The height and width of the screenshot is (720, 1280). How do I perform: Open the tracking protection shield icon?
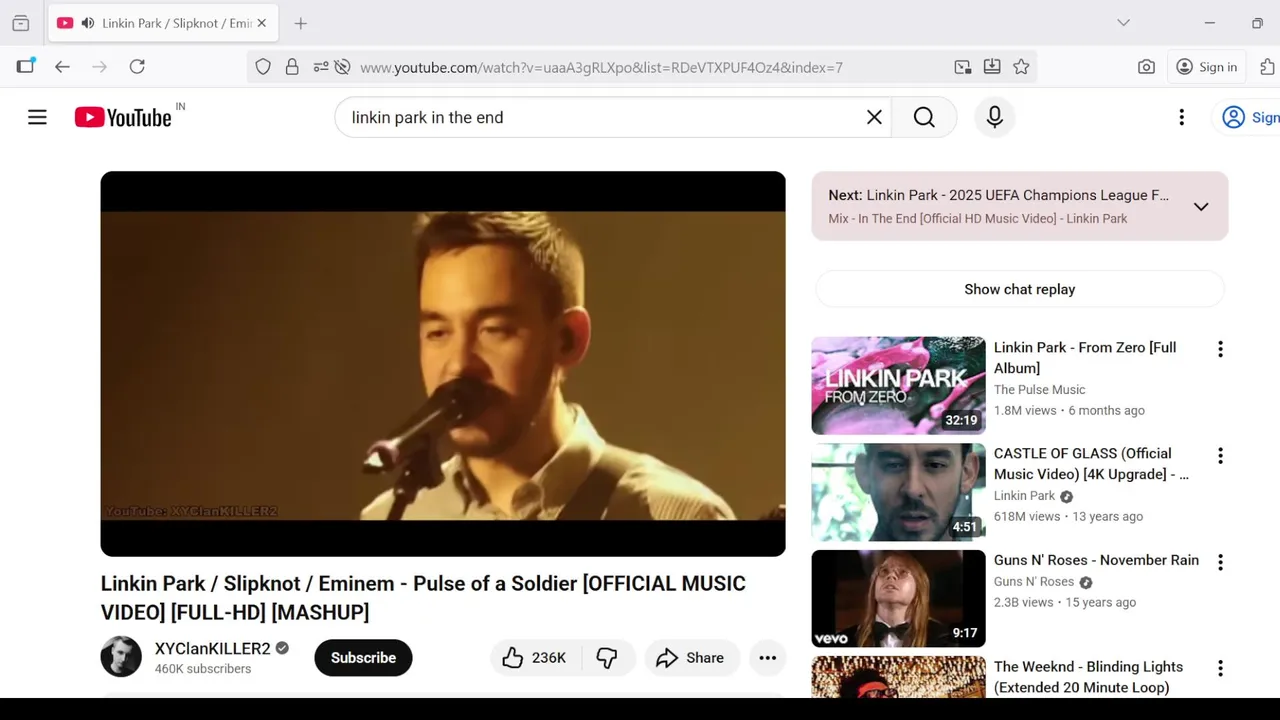[263, 67]
